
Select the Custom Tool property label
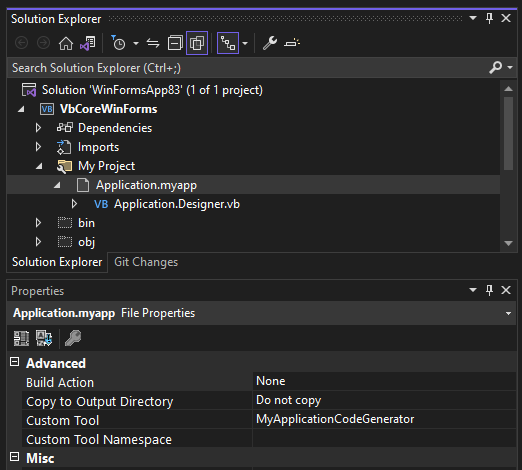[x=63, y=421]
